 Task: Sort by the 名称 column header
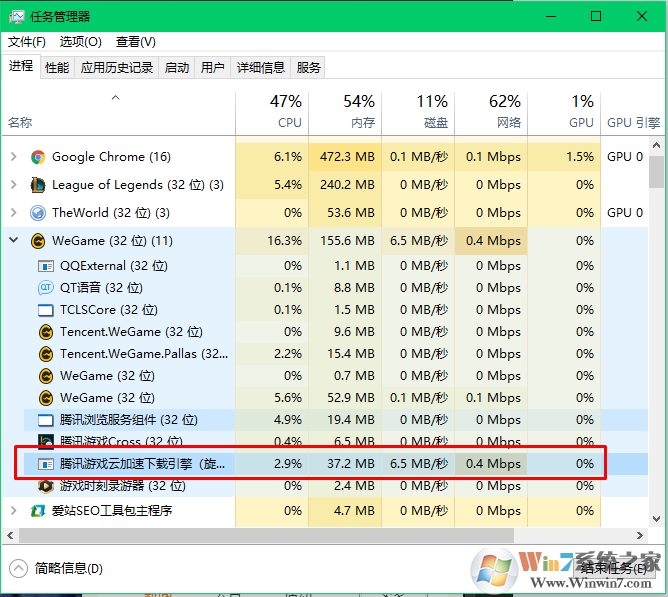[x=118, y=113]
